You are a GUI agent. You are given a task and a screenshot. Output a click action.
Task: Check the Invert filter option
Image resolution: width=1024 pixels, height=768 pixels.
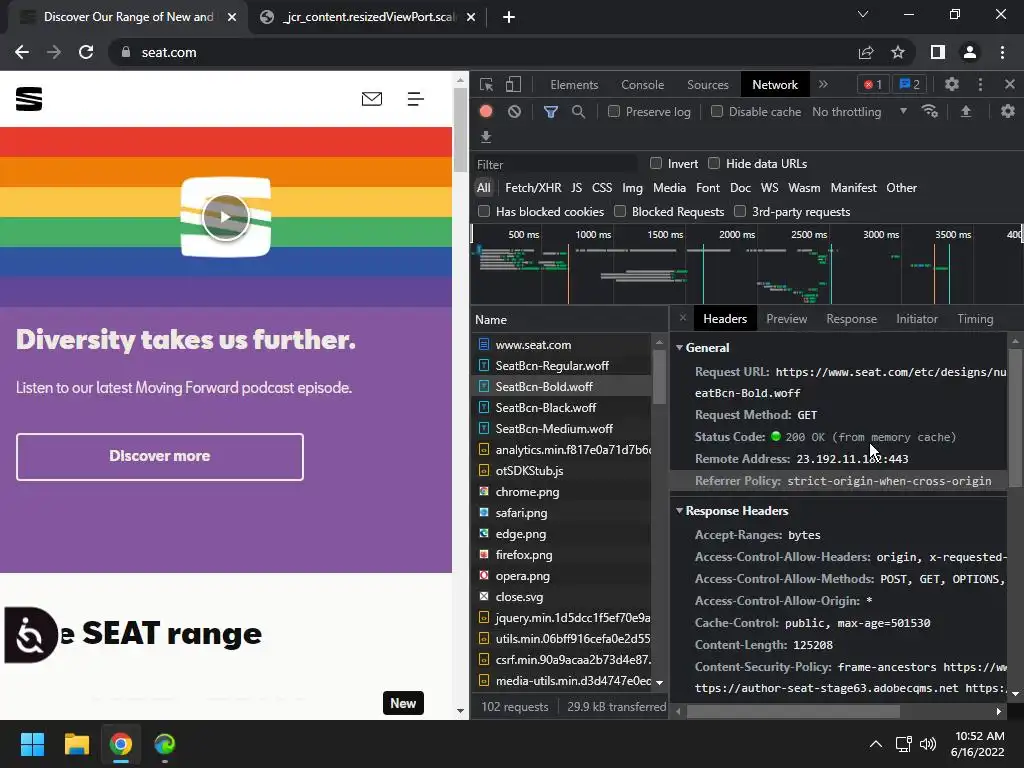656,163
